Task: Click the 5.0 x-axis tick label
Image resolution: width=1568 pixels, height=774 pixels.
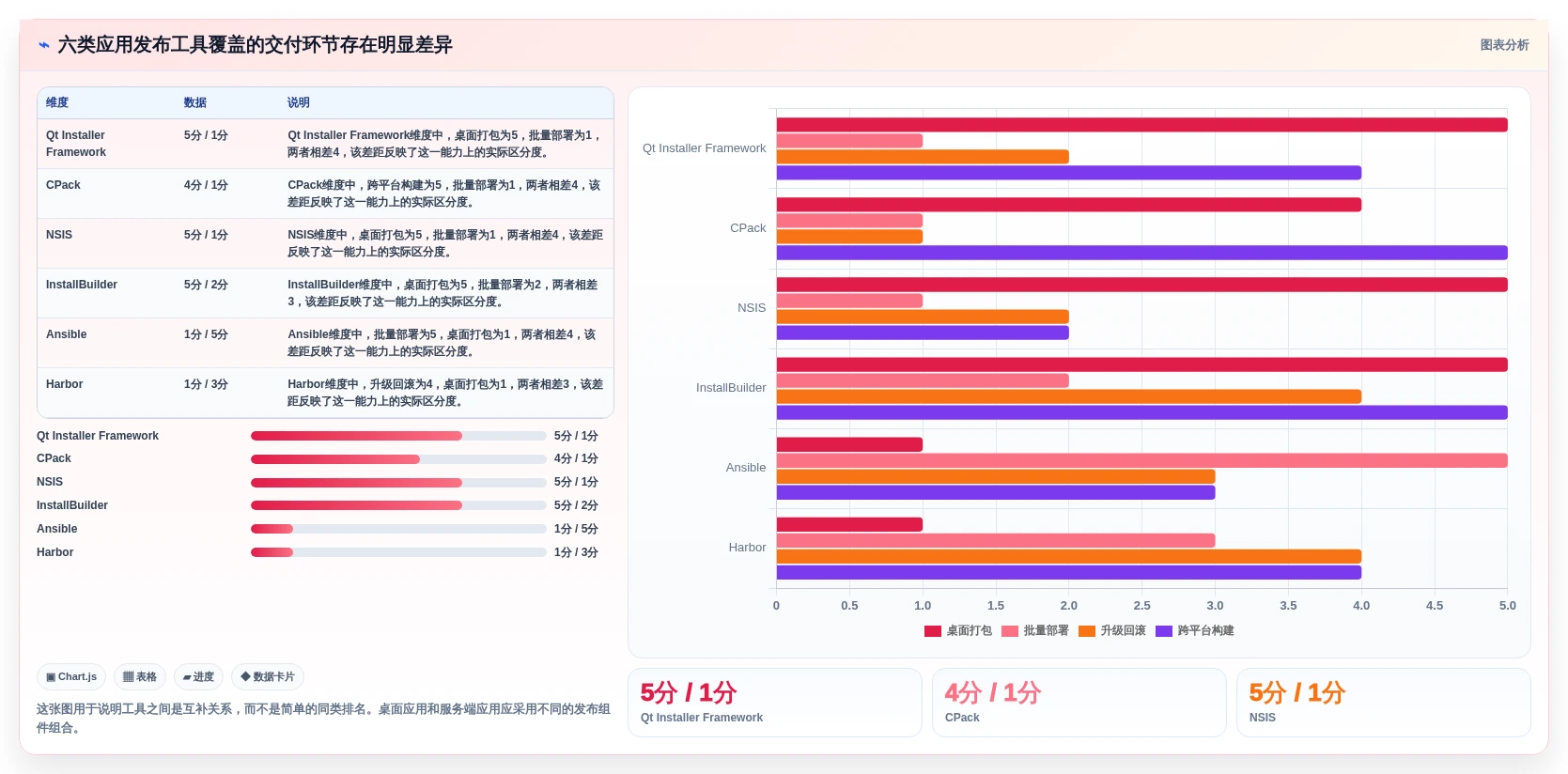Action: [1508, 606]
